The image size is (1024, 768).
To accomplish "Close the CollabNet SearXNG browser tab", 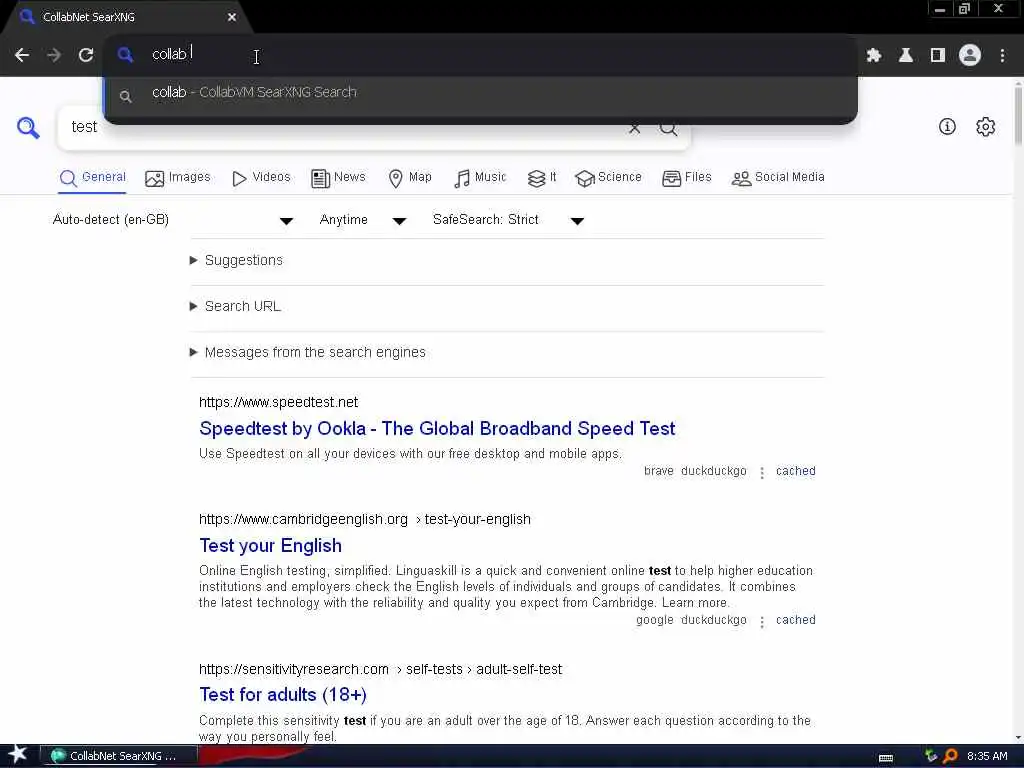I will pos(232,17).
